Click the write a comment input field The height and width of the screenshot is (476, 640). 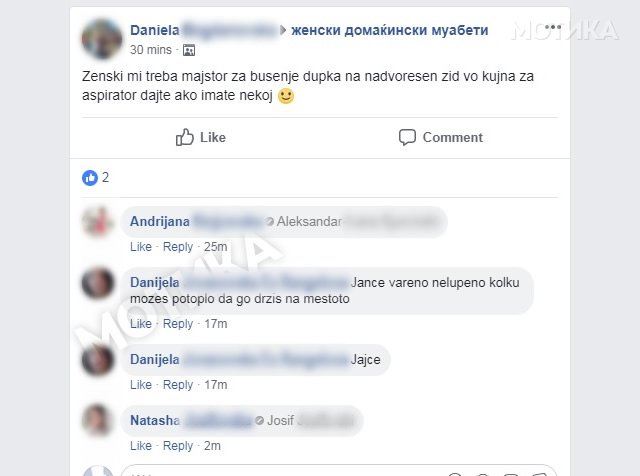(339, 470)
